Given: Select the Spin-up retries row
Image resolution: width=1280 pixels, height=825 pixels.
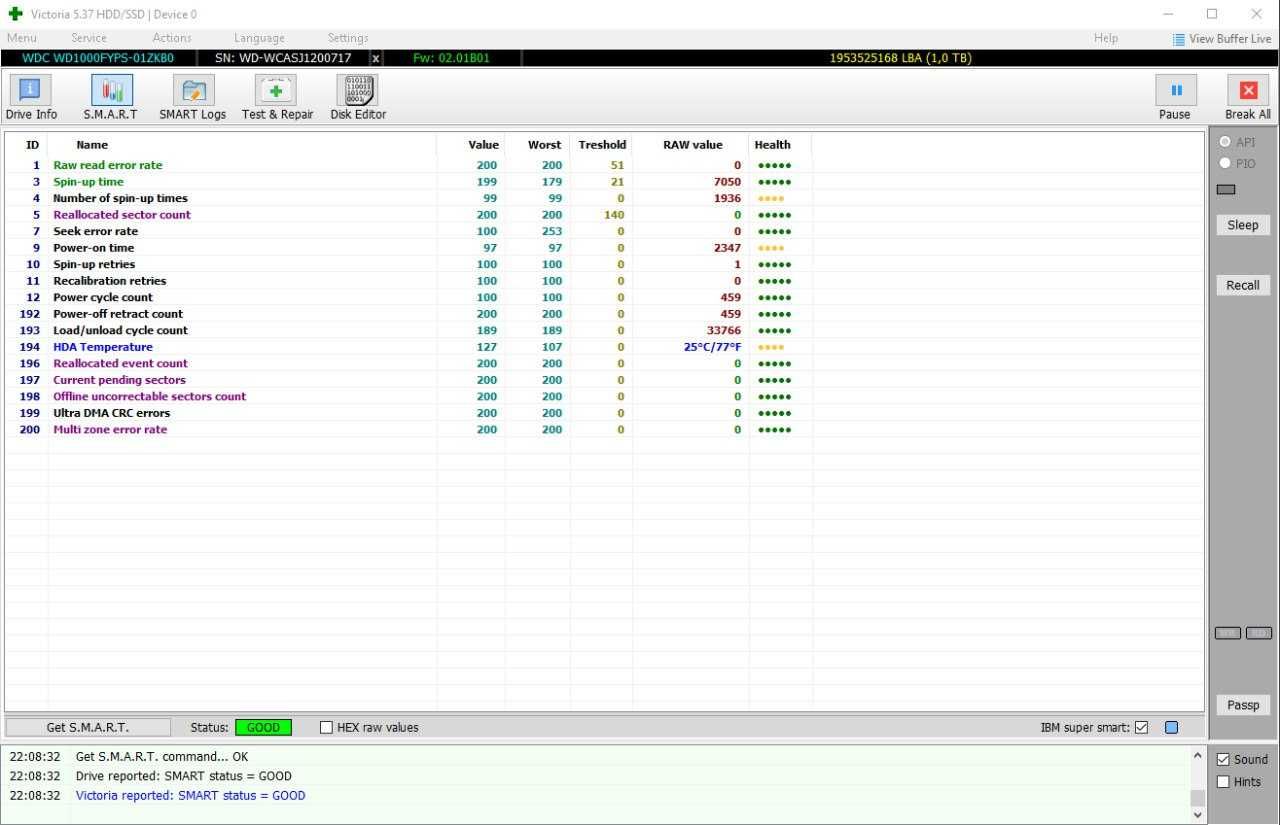Looking at the screenshot, I should point(410,264).
